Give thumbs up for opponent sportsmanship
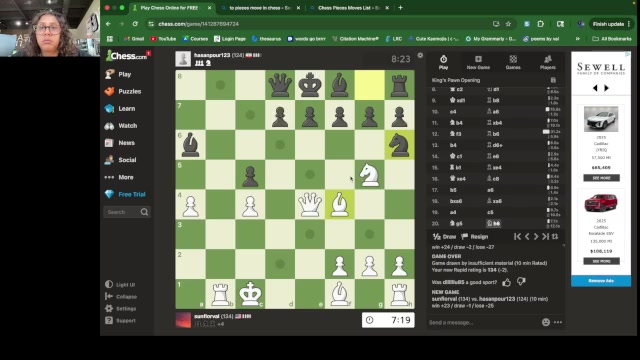 507,282
